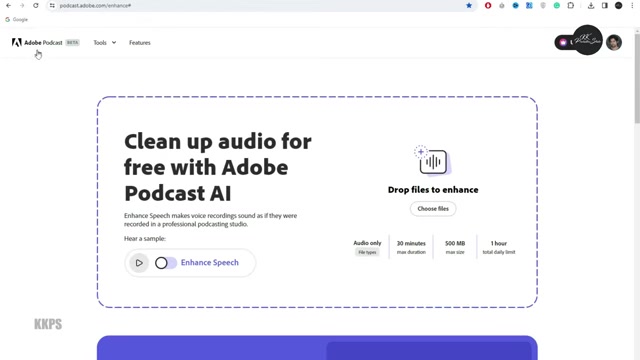
Task: Click the browser forward arrow
Action: 22,6
